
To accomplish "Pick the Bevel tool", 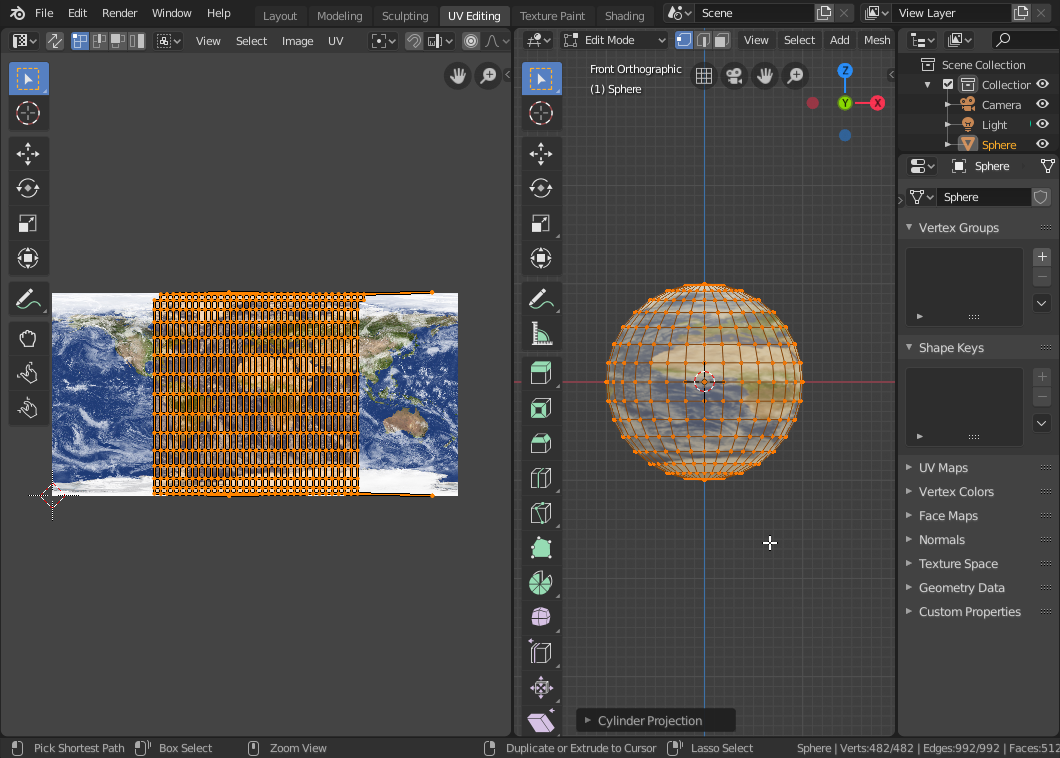I will [540, 443].
